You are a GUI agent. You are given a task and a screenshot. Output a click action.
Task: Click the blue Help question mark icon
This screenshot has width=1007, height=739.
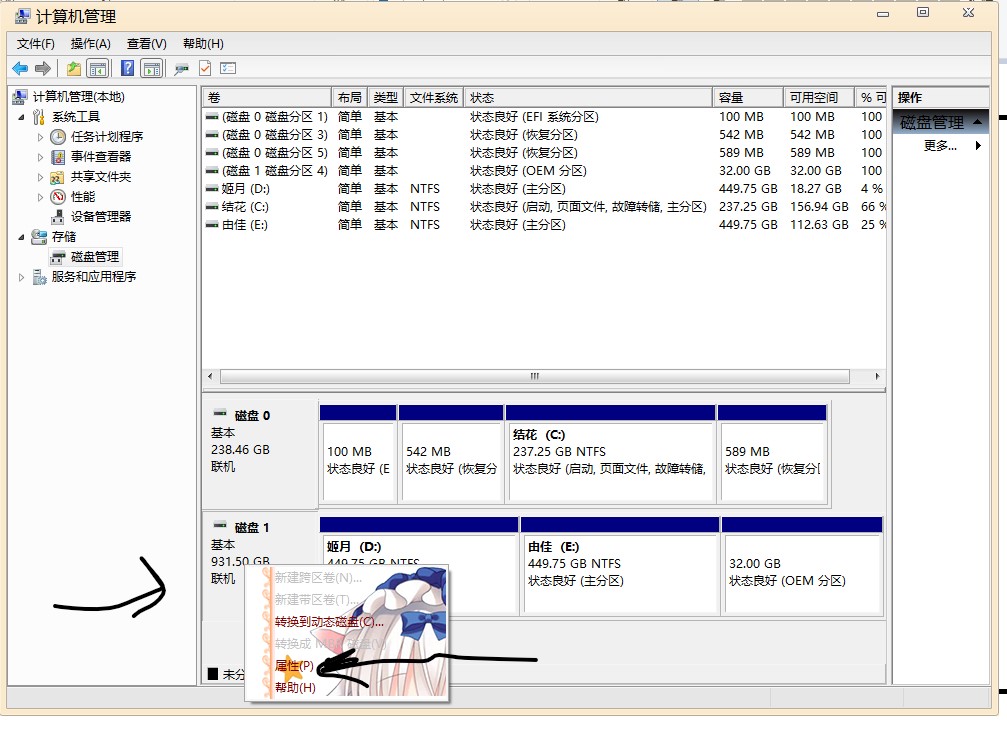point(128,68)
